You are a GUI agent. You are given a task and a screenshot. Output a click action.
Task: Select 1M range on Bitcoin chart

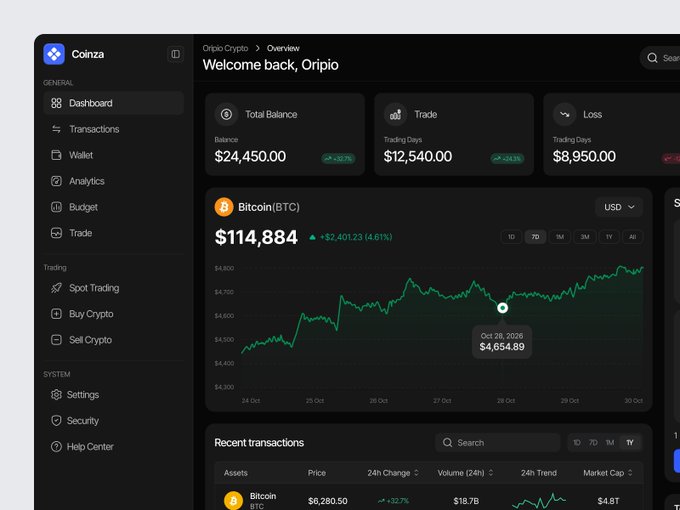pyautogui.click(x=560, y=237)
